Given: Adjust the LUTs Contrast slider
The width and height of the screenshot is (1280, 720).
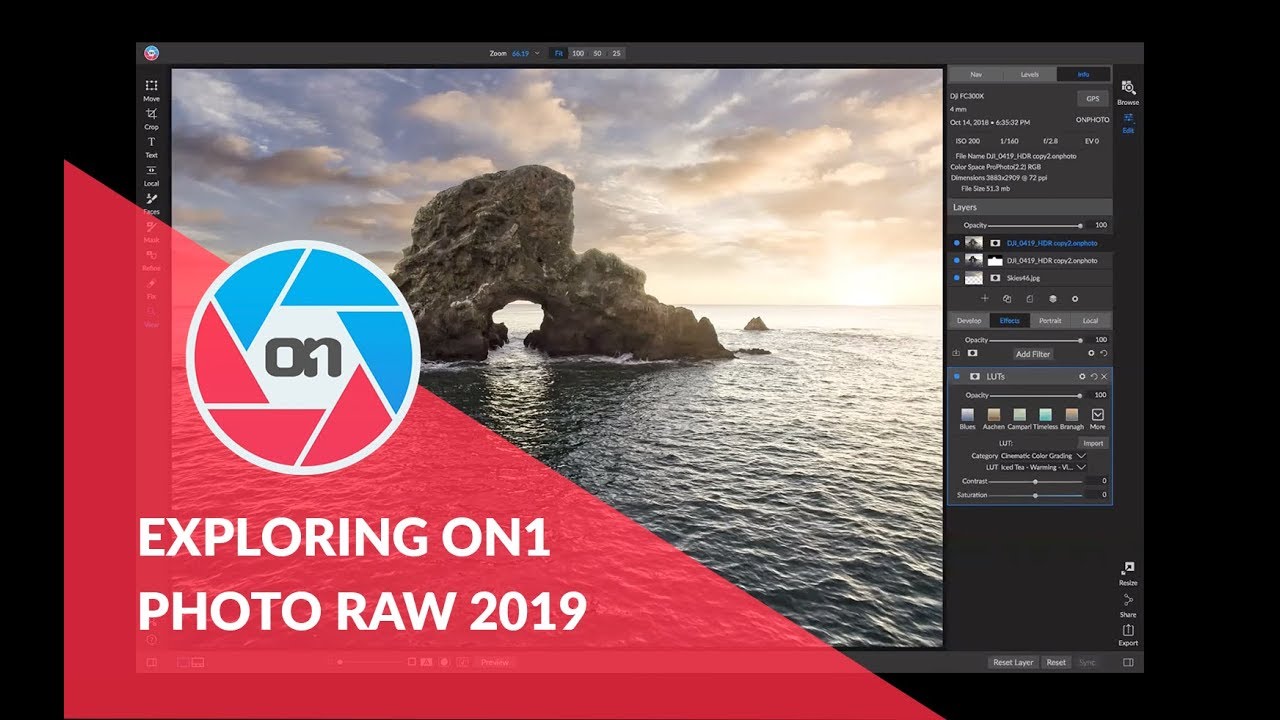Looking at the screenshot, I should point(1035,482).
